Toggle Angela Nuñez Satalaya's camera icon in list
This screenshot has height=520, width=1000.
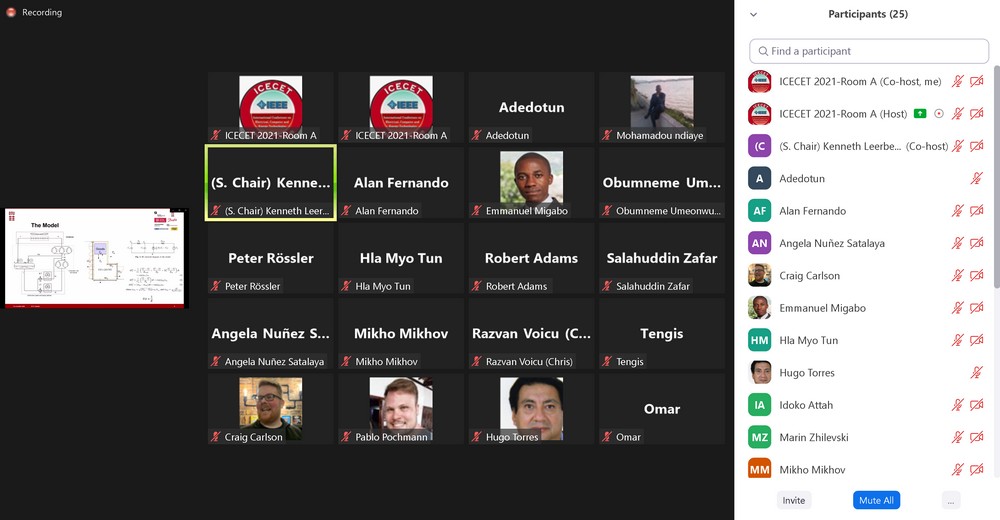[x=976, y=243]
